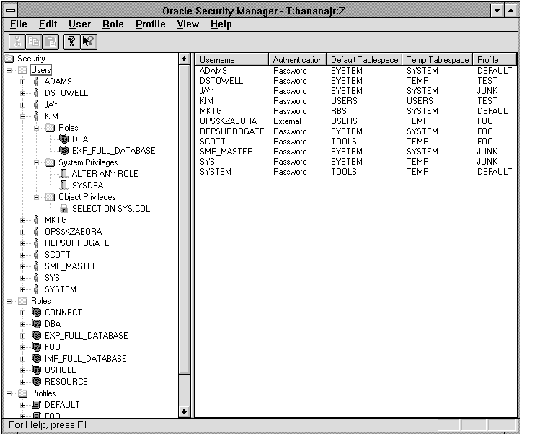Image resolution: width=536 pixels, height=437 pixels.
Task: Collapse KIM's Object Privileges subfolder
Action: 36,197
